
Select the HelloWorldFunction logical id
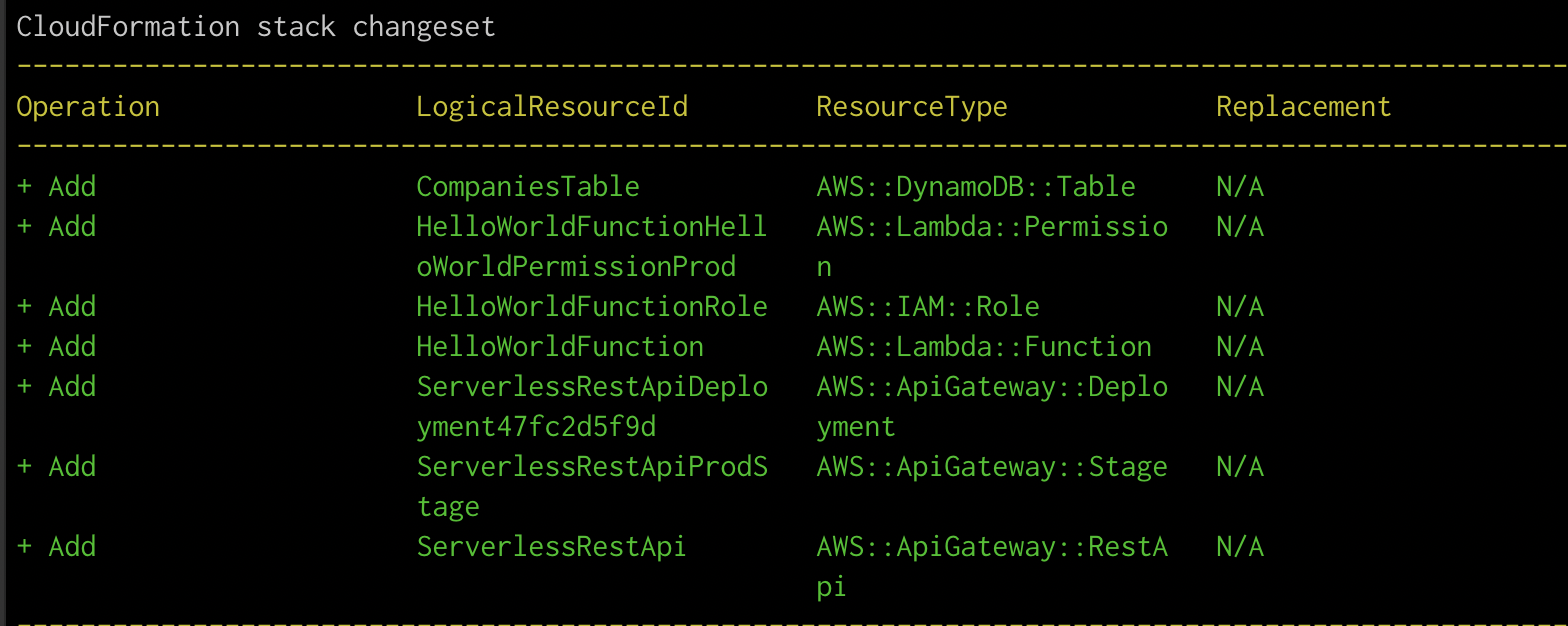point(560,347)
